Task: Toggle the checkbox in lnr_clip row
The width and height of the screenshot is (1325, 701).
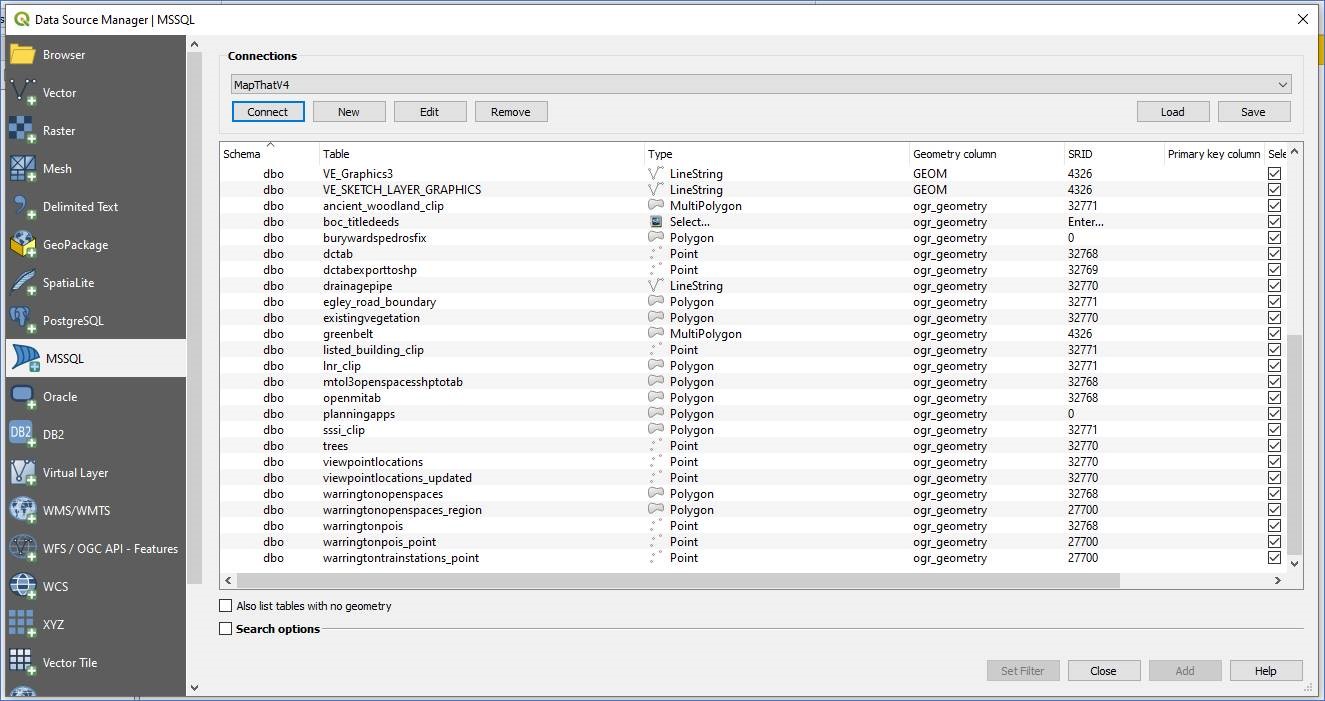Action: pyautogui.click(x=1274, y=366)
